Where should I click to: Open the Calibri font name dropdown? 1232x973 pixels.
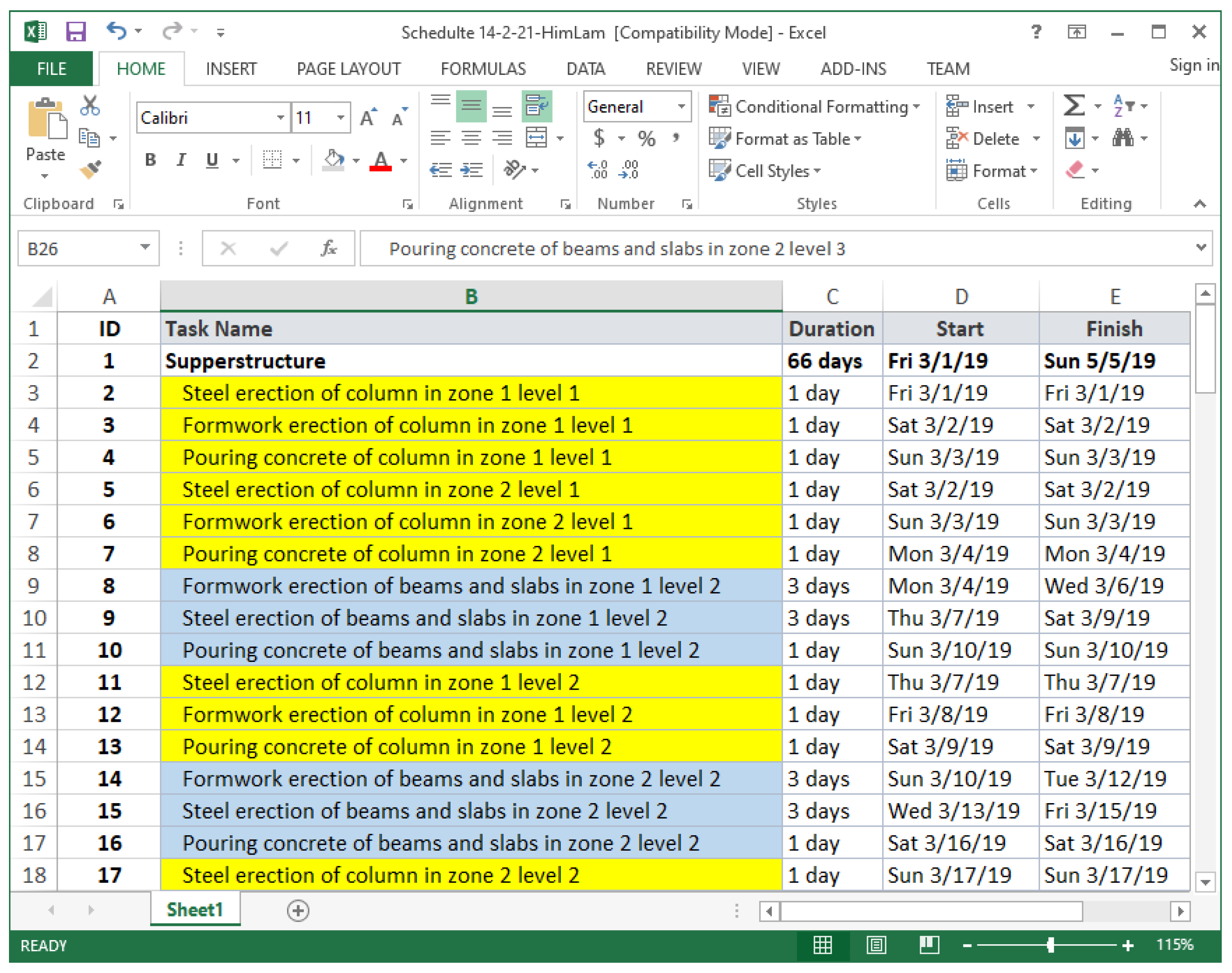click(280, 118)
